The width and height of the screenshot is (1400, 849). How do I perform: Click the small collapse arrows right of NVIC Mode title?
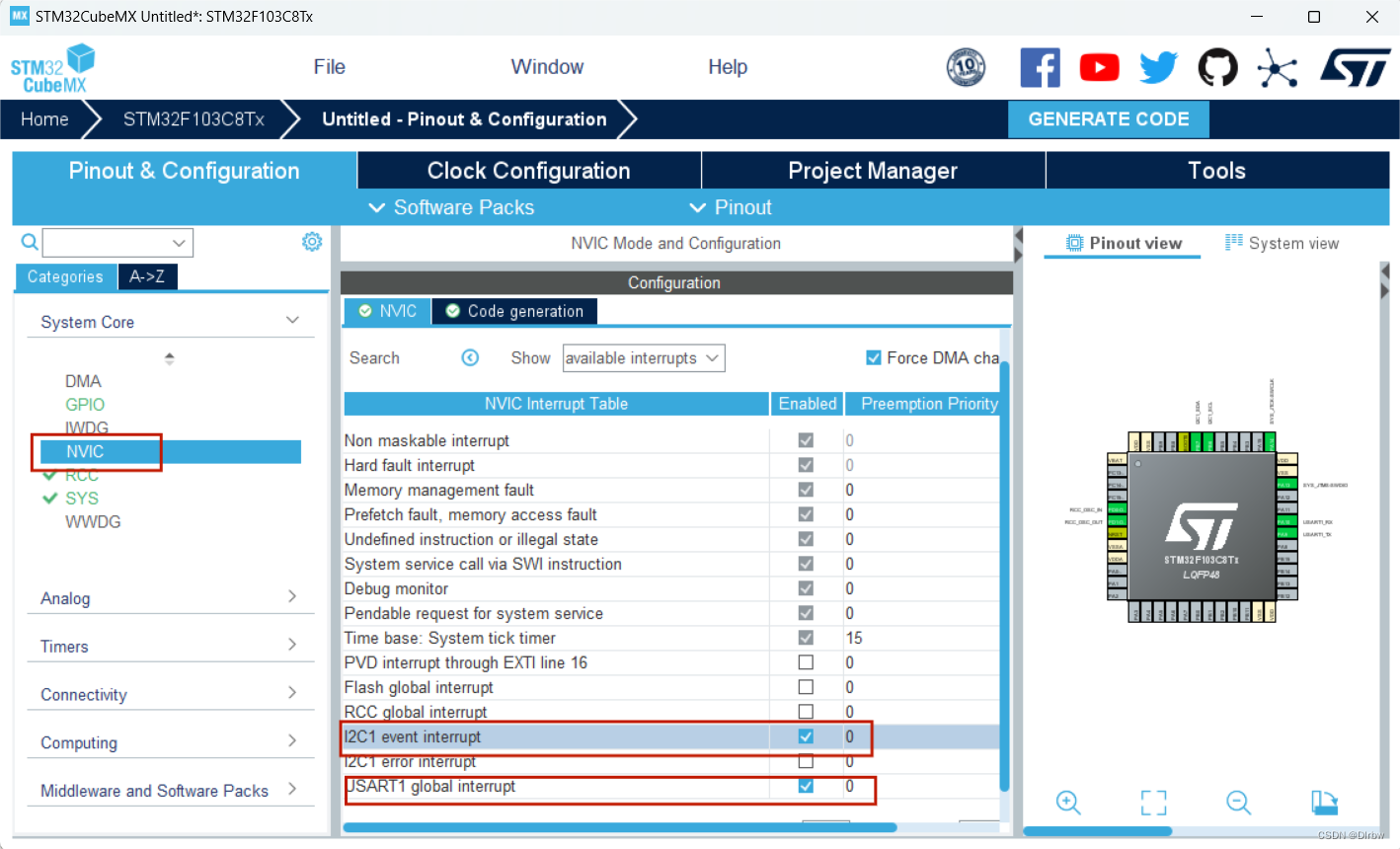click(1018, 244)
